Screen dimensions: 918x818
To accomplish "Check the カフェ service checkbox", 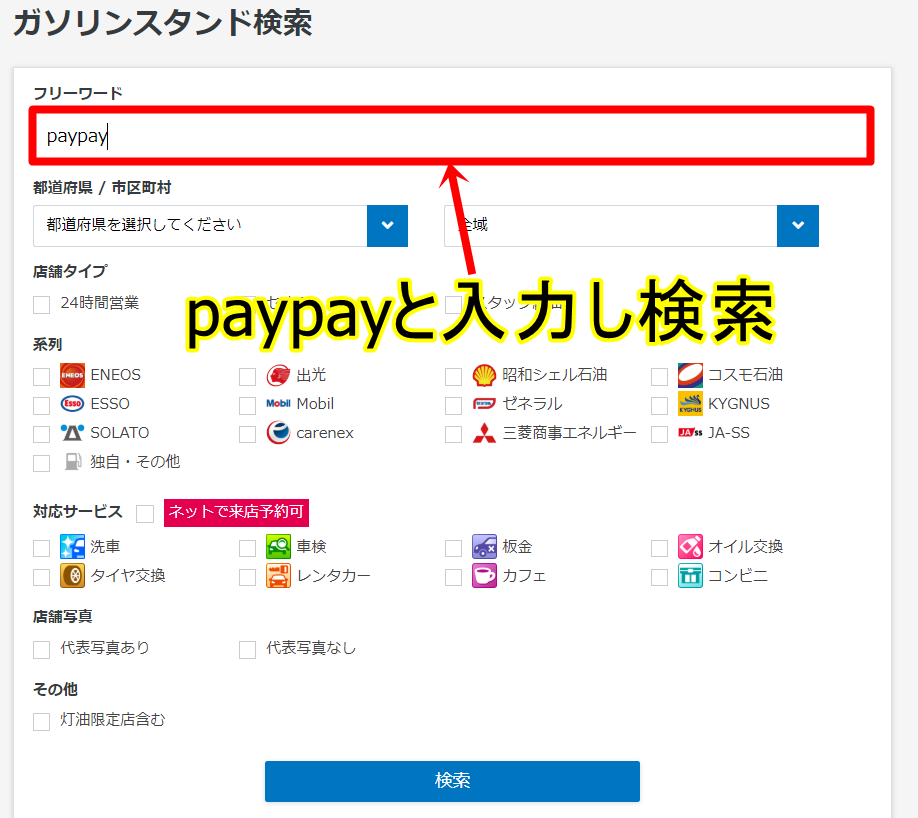I will point(454,577).
